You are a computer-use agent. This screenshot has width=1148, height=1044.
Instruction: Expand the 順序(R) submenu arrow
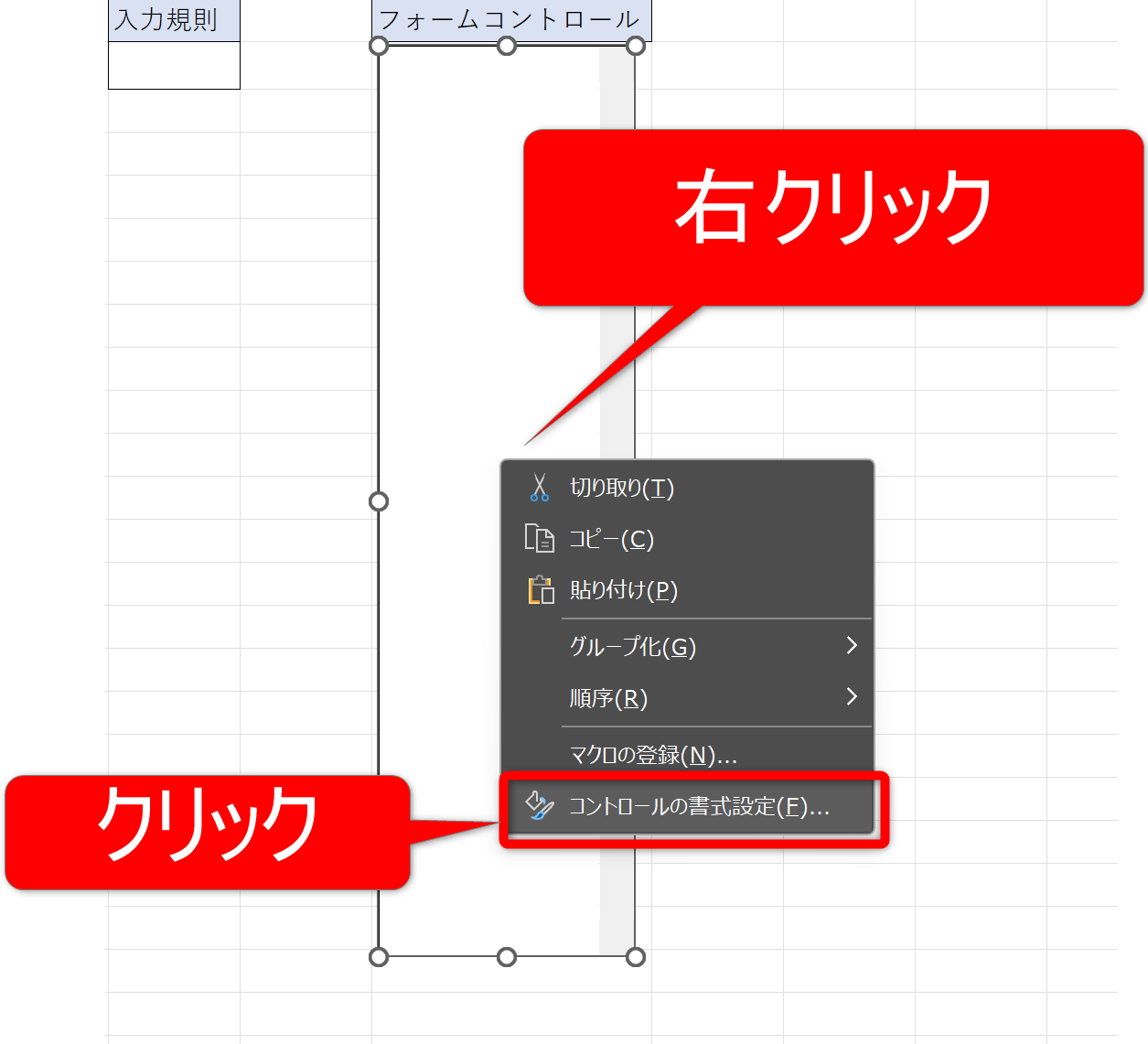[x=852, y=697]
